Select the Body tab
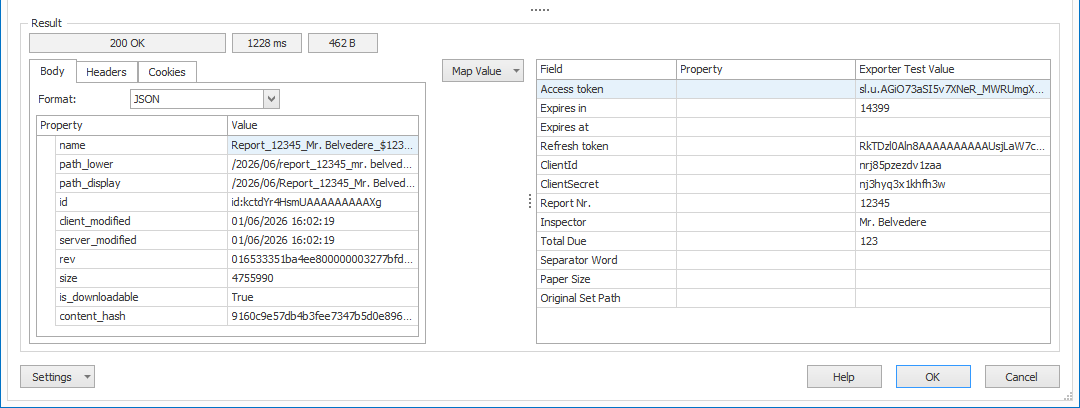1080x408 pixels. coord(52,71)
